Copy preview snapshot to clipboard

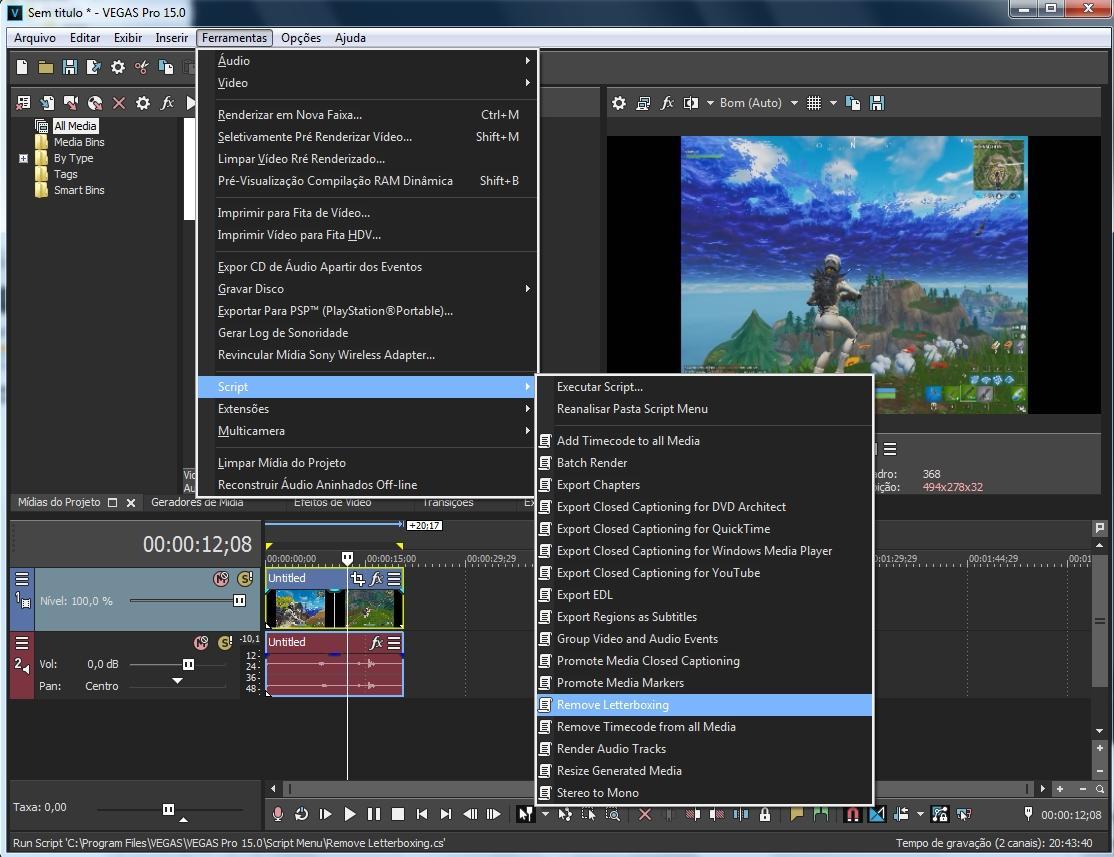pos(853,103)
